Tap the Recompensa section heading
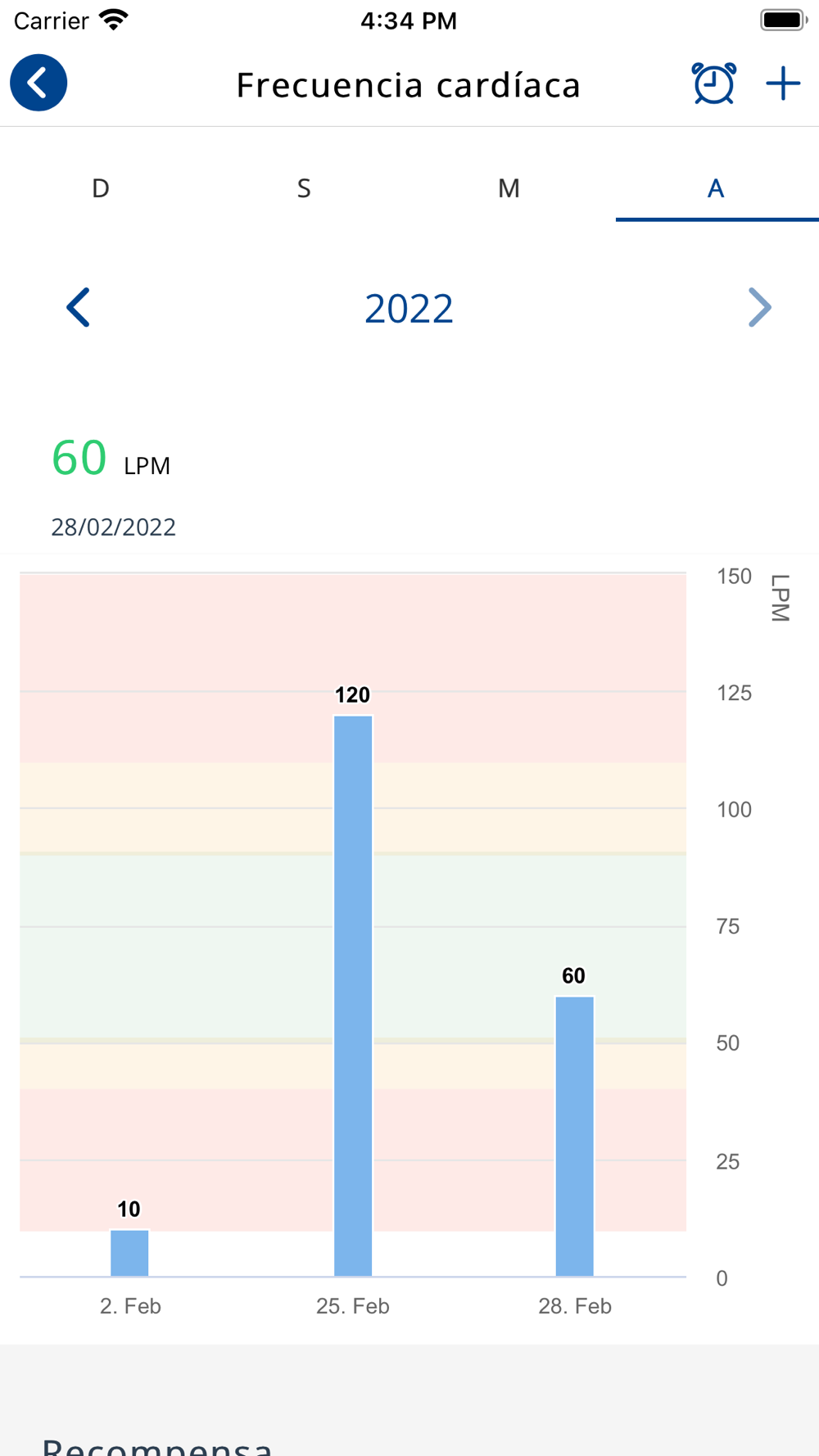Viewport: 819px width, 1456px height. click(x=157, y=1445)
